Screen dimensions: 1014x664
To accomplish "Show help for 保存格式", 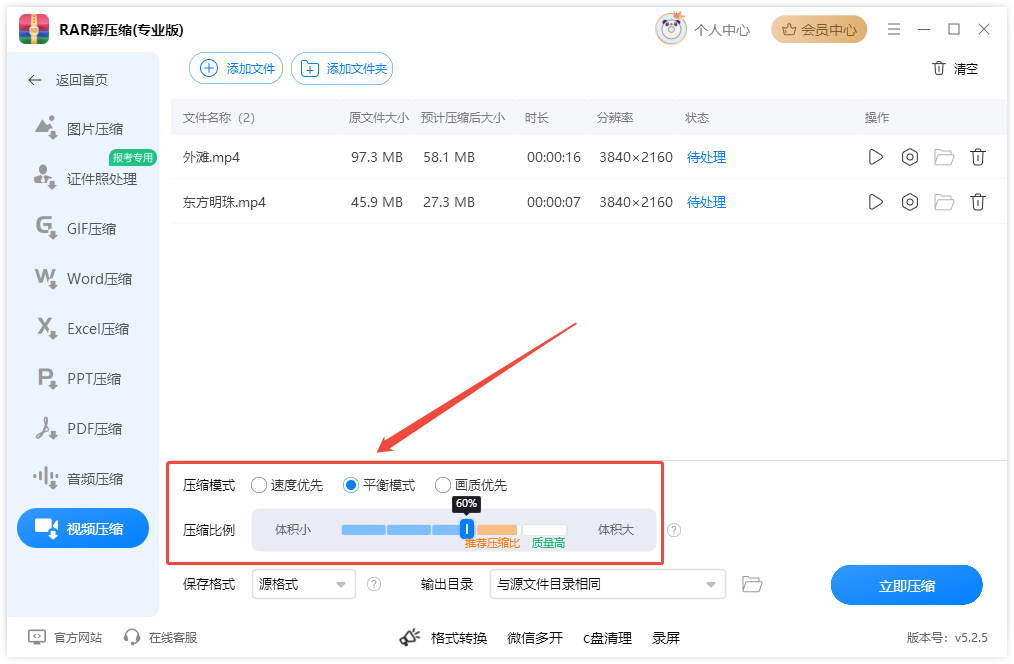I will (x=374, y=584).
